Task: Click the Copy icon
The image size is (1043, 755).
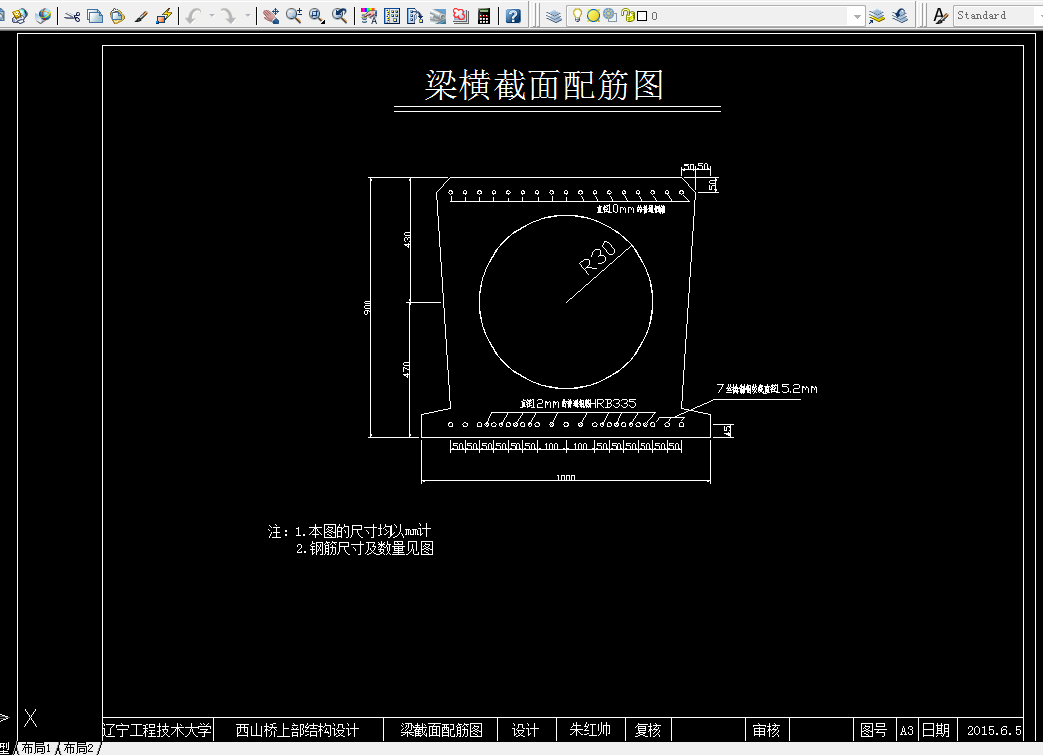Action: [x=95, y=15]
